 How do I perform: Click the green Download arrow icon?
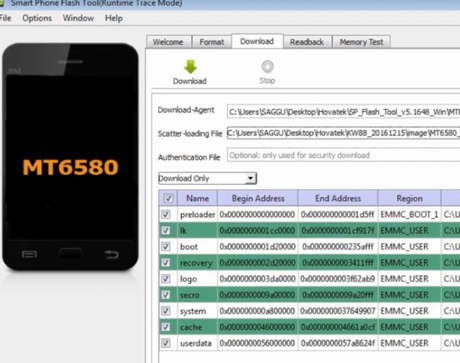(x=190, y=67)
